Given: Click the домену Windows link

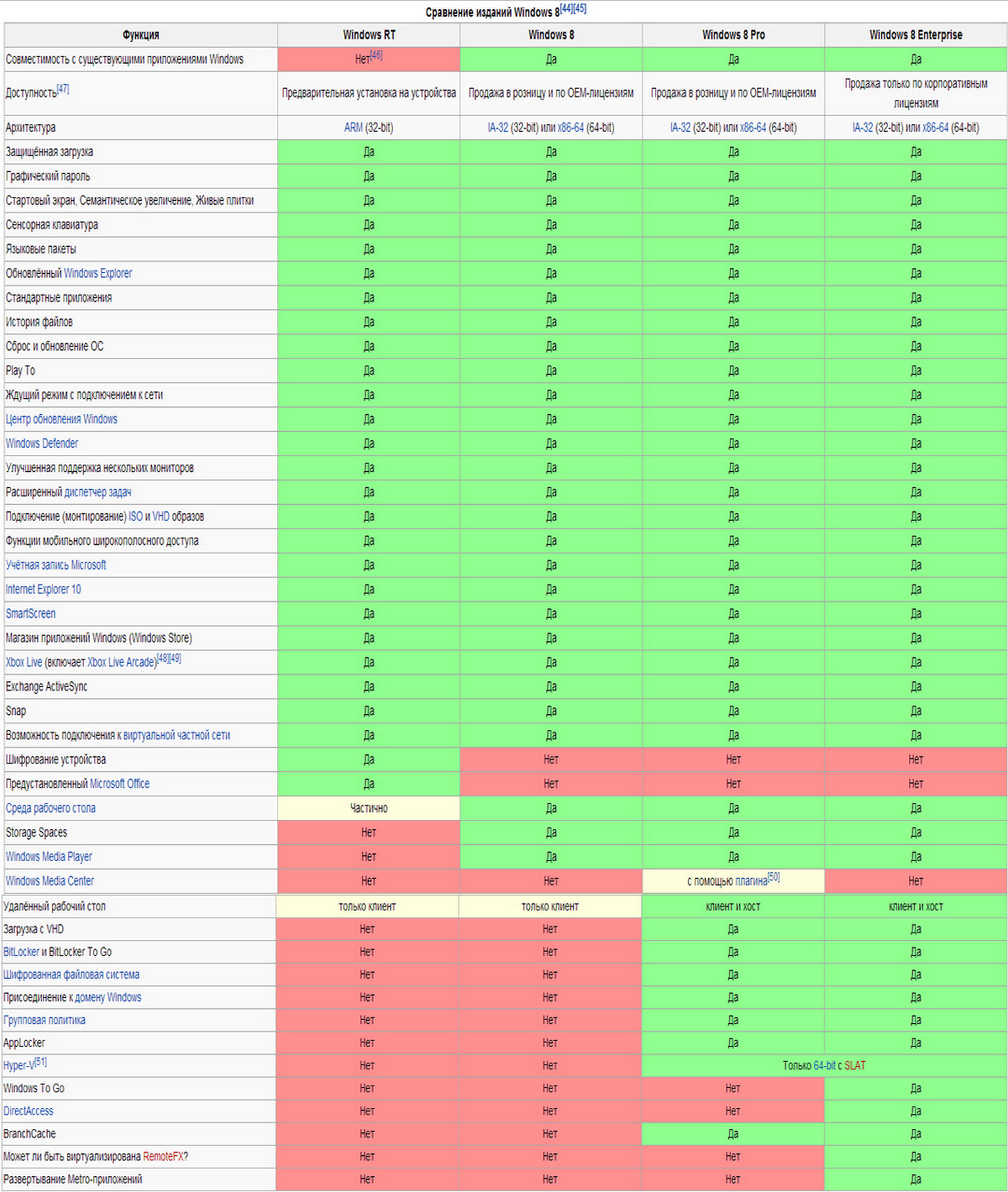Looking at the screenshot, I should (108, 997).
